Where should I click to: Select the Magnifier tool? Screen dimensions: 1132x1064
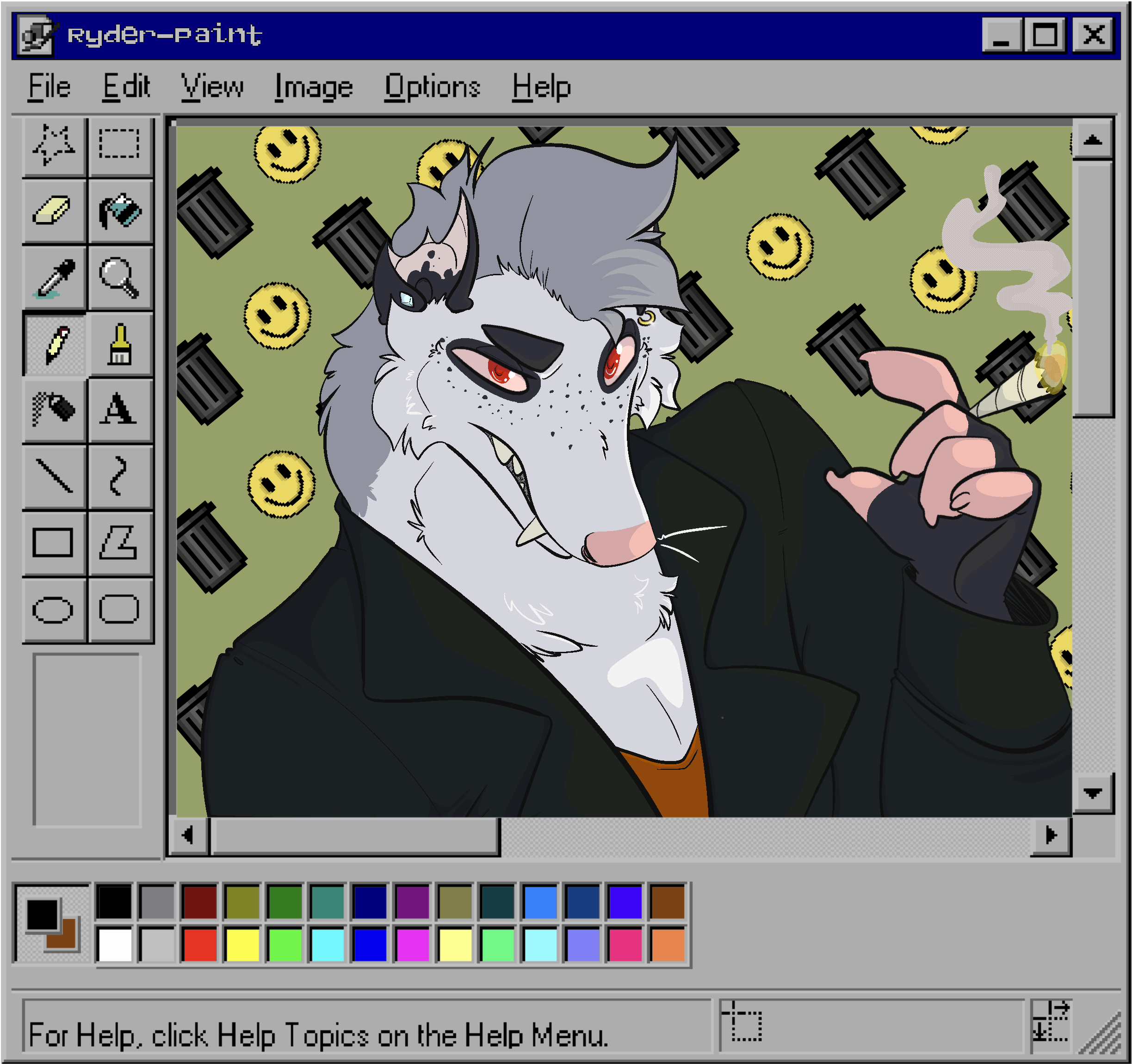click(119, 278)
